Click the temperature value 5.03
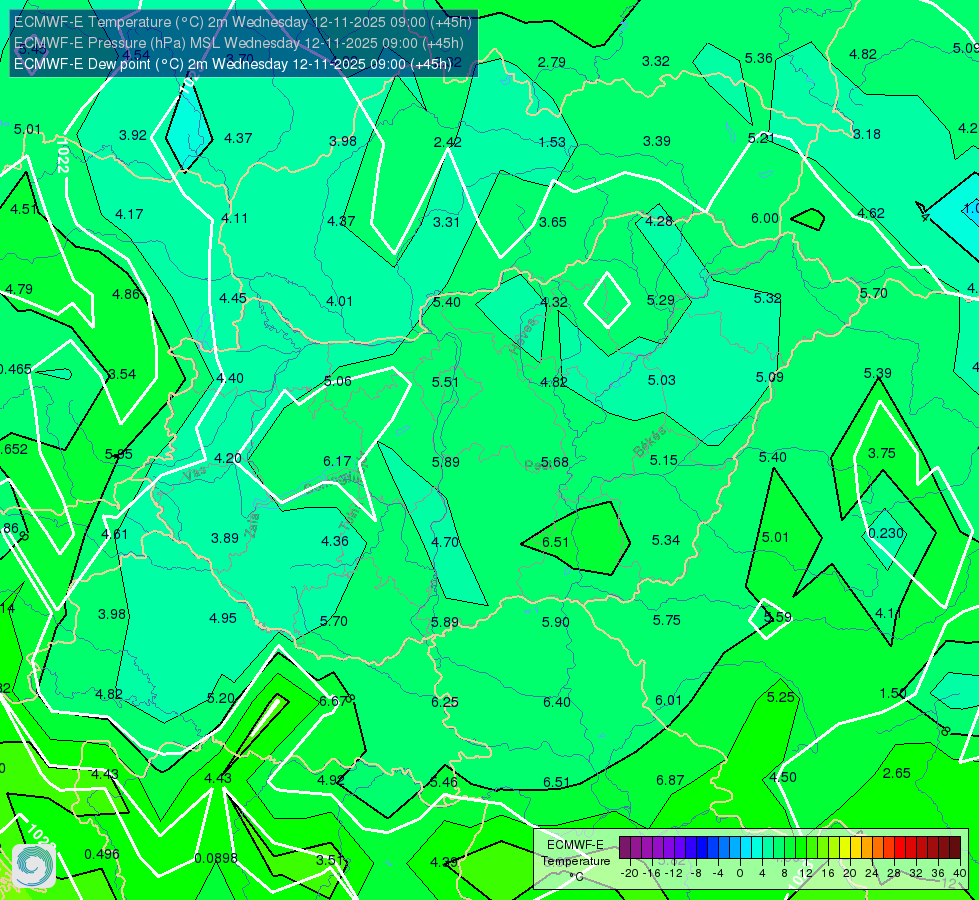 (661, 380)
